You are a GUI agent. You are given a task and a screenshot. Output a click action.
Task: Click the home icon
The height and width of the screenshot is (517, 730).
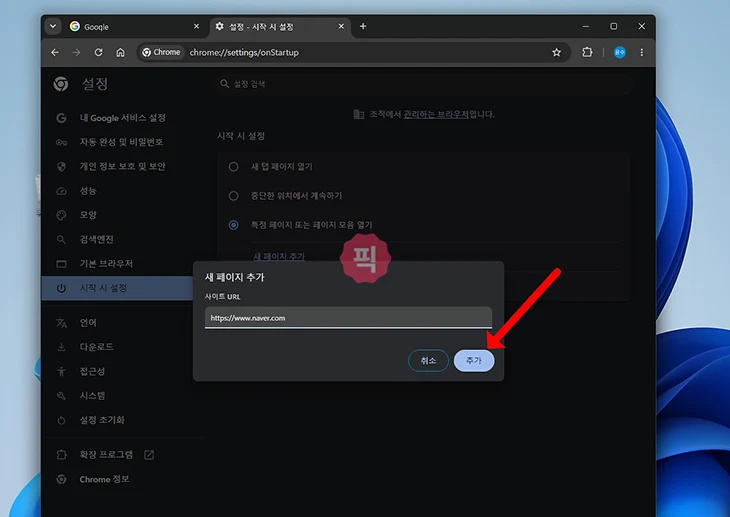pyautogui.click(x=120, y=52)
